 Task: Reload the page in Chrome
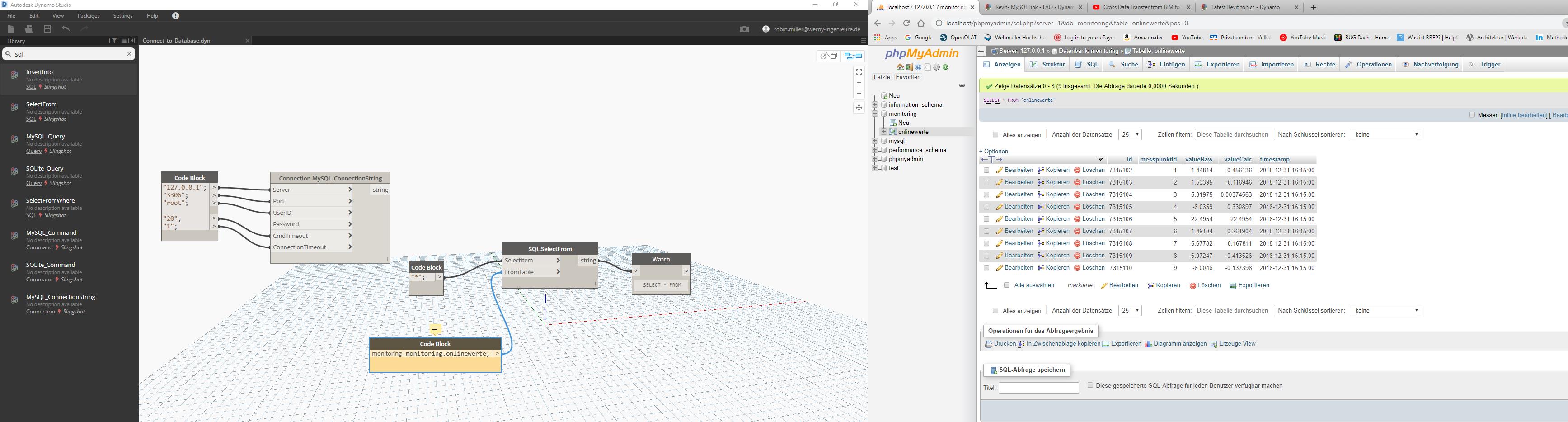click(906, 23)
